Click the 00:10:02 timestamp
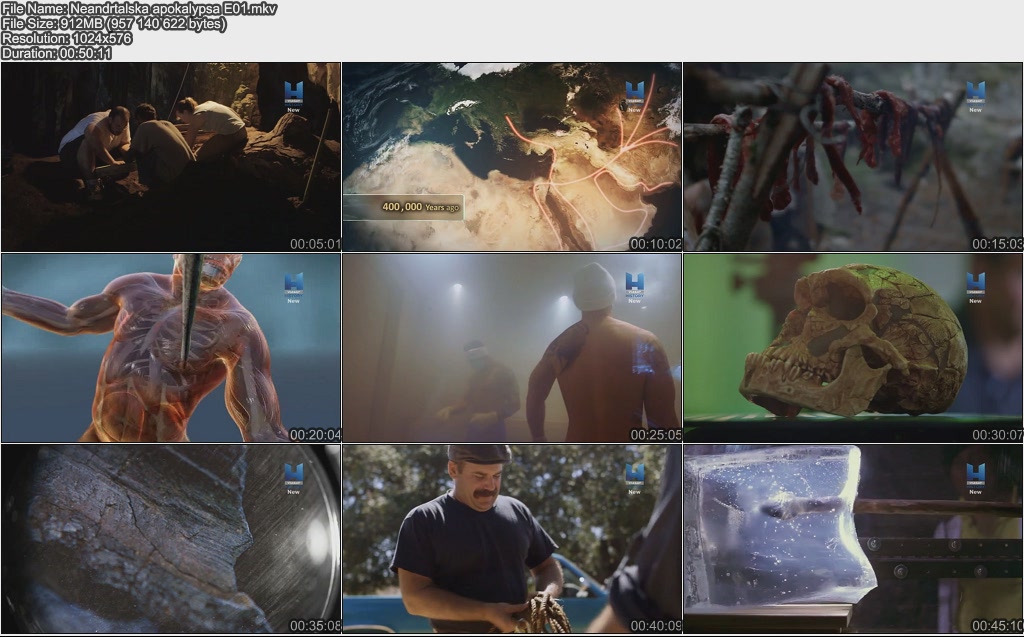 click(655, 244)
